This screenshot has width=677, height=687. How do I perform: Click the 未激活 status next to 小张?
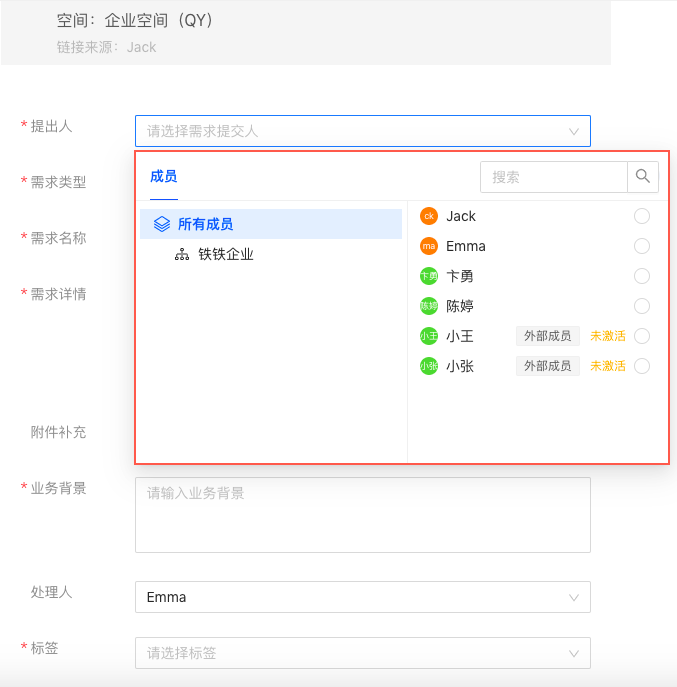click(x=608, y=366)
